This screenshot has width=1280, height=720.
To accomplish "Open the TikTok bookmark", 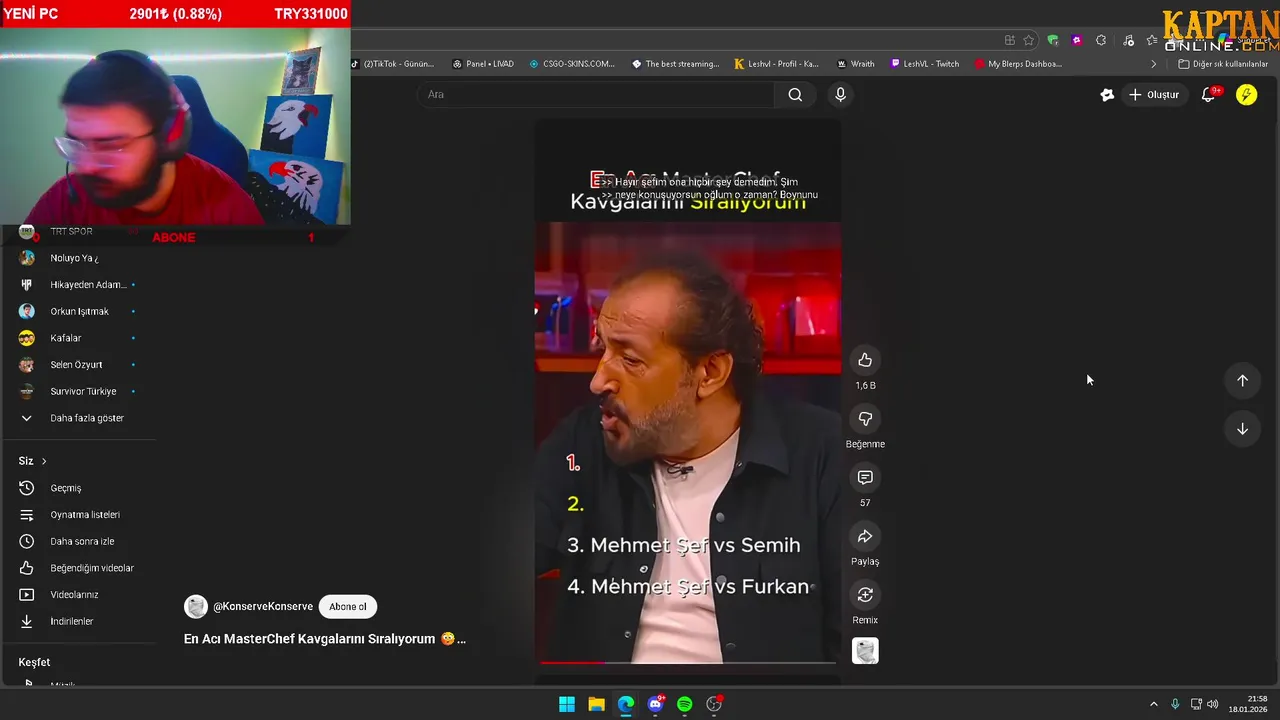I will (x=393, y=64).
